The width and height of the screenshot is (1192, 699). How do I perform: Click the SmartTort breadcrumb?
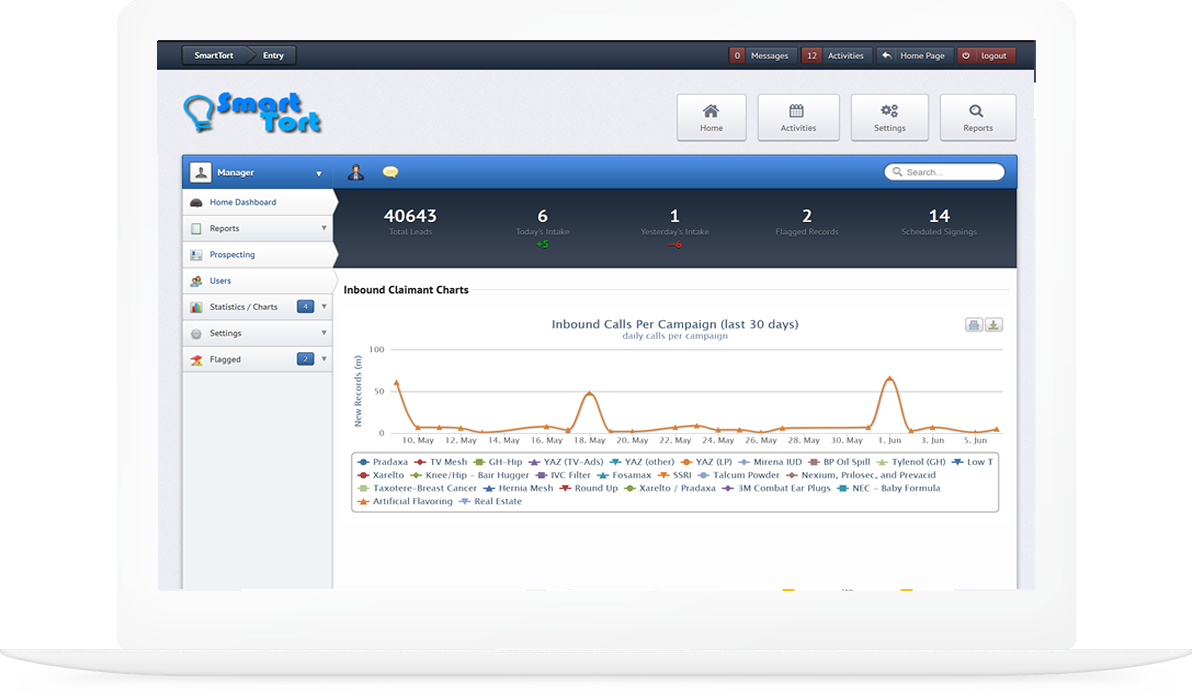[214, 56]
